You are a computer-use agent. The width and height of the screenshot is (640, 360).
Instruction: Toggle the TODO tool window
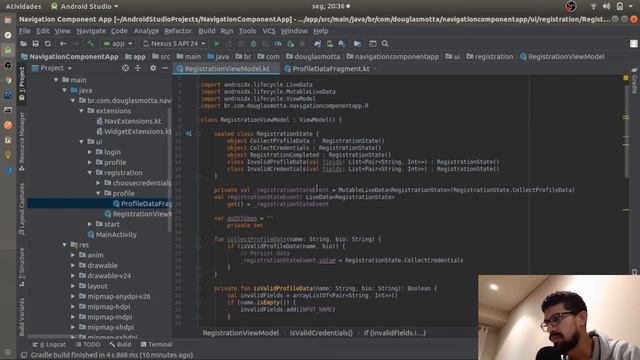(x=88, y=344)
